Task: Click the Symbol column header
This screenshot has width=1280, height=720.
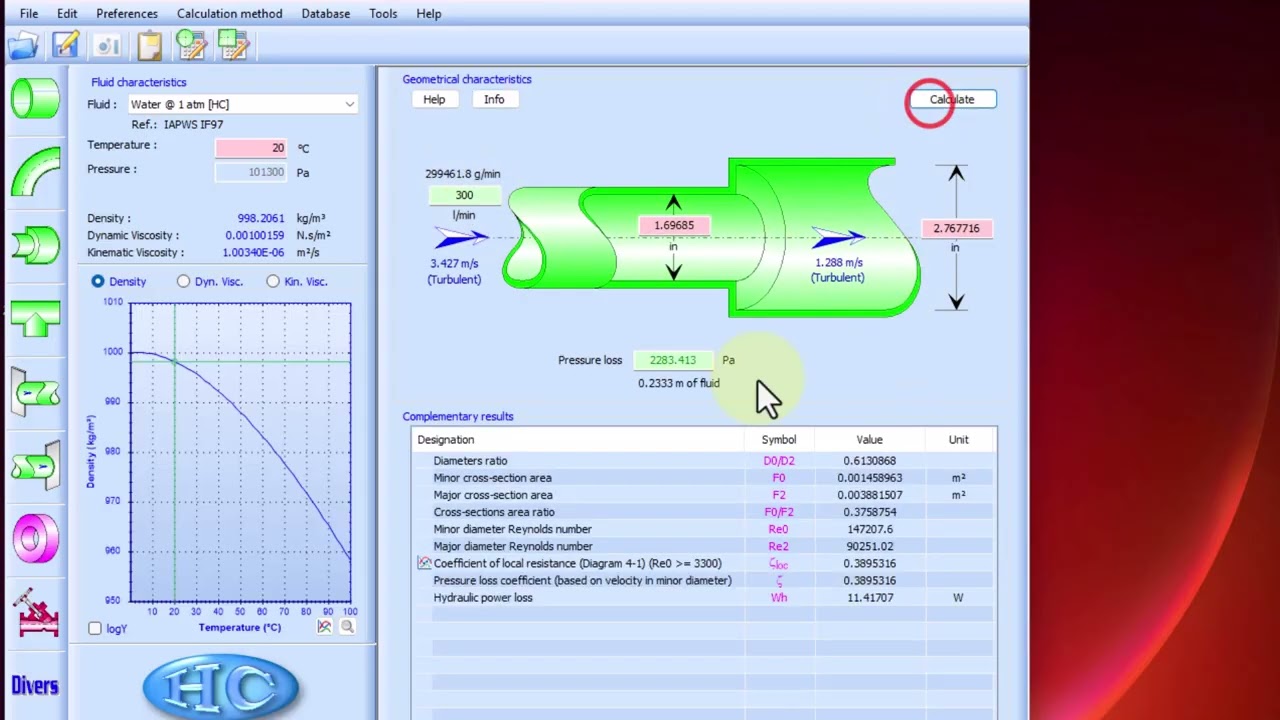Action: [x=779, y=440]
